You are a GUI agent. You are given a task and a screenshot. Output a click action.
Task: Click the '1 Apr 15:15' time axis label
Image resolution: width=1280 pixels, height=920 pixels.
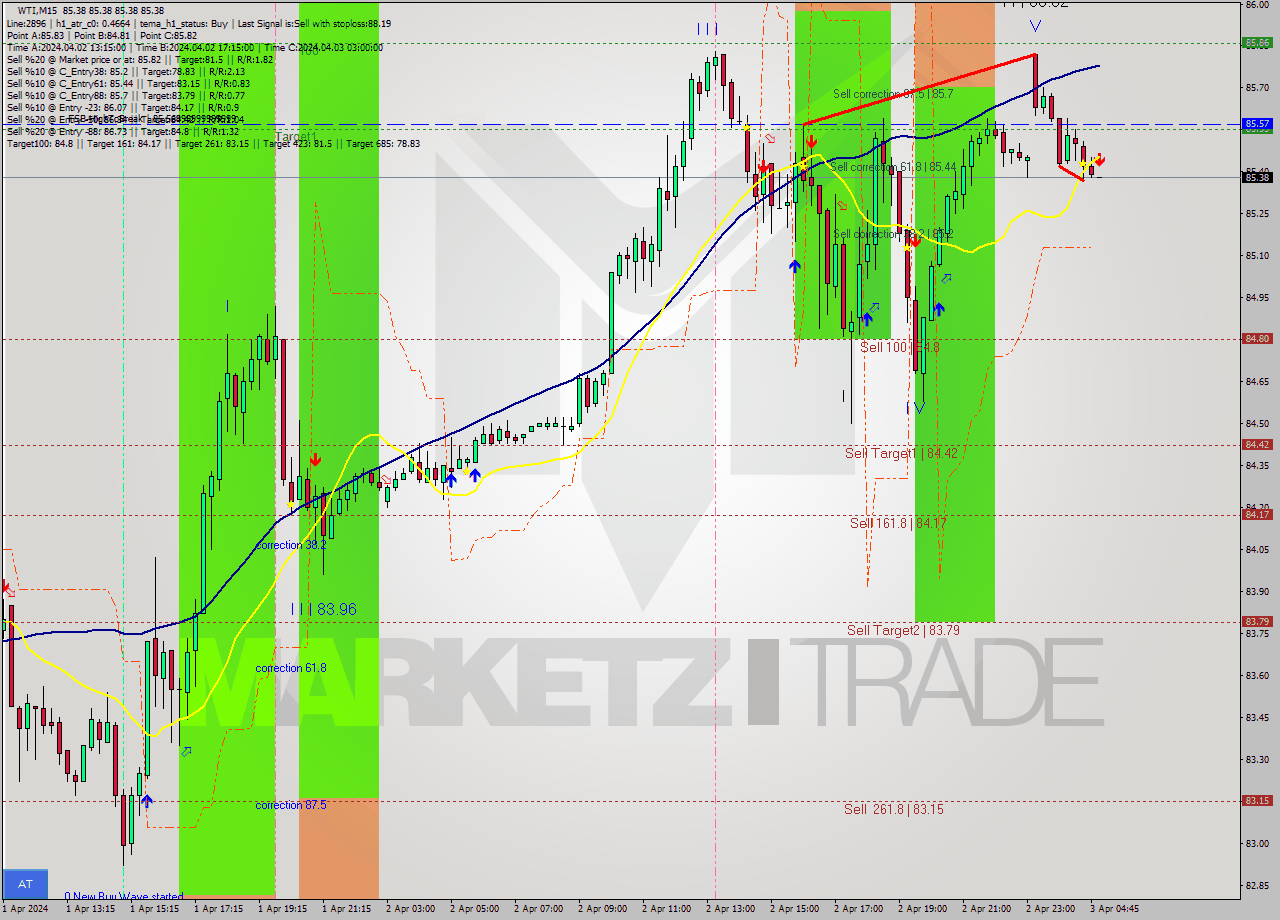point(153,909)
